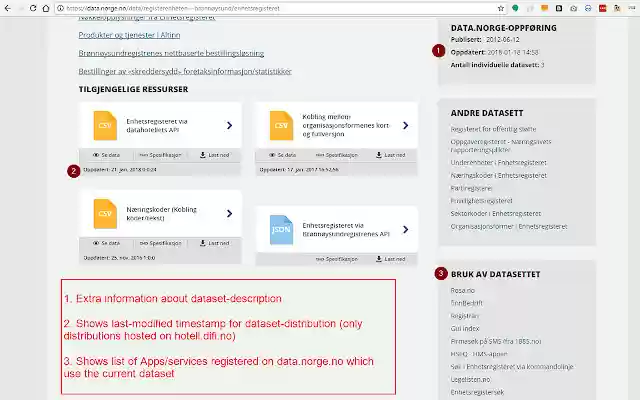Click Se data eye under Kobling mellom card
This screenshot has width=640, height=400.
click(282, 155)
